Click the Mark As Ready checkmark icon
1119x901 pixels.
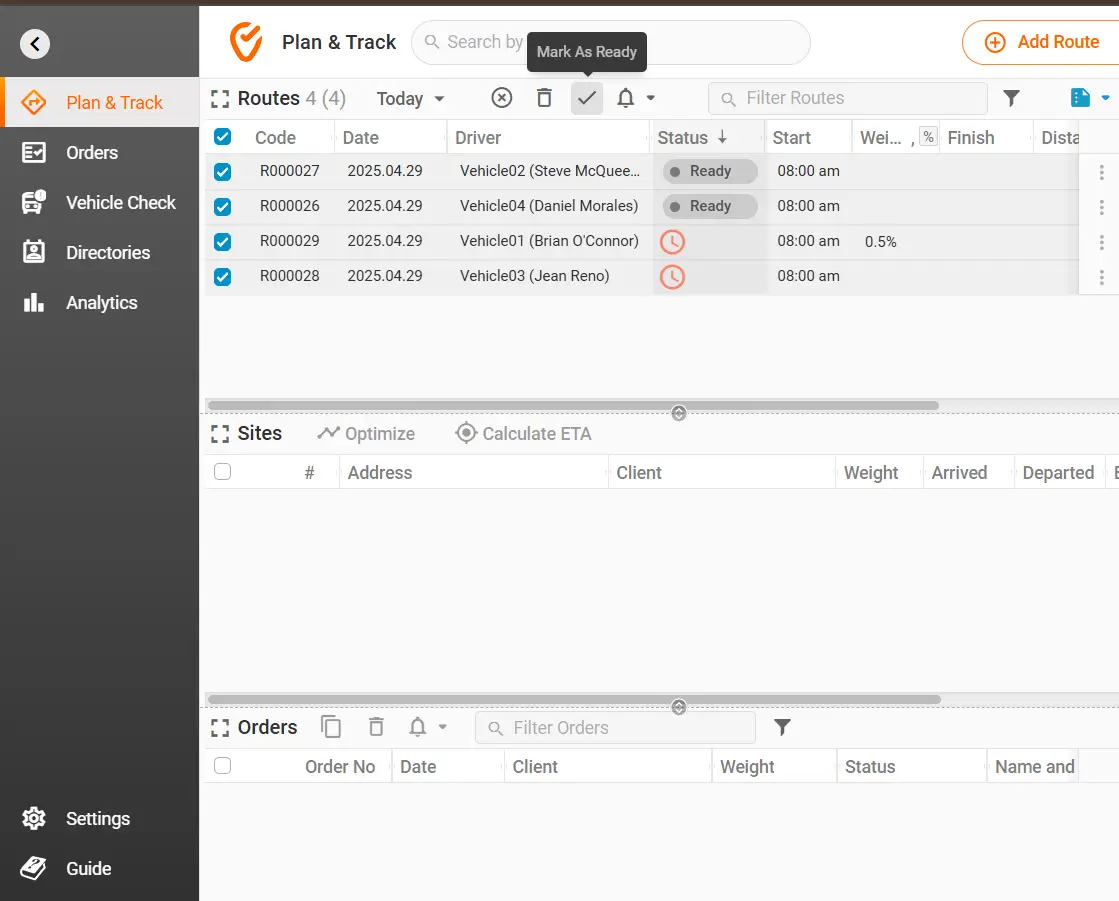(587, 98)
